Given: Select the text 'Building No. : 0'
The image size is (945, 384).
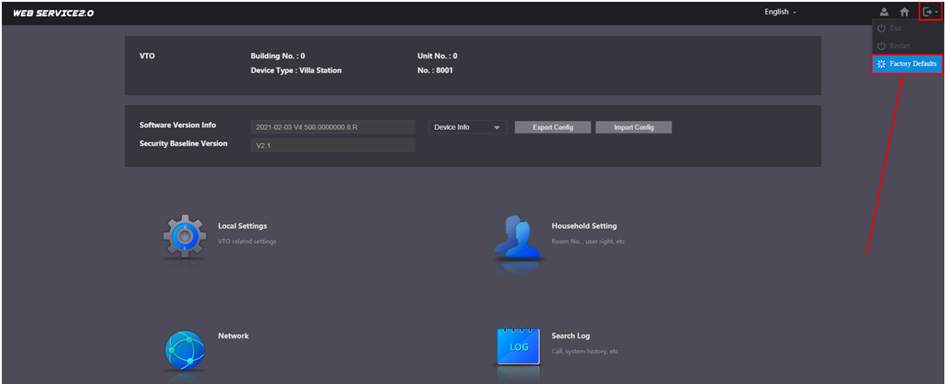Looking at the screenshot, I should pyautogui.click(x=277, y=55).
